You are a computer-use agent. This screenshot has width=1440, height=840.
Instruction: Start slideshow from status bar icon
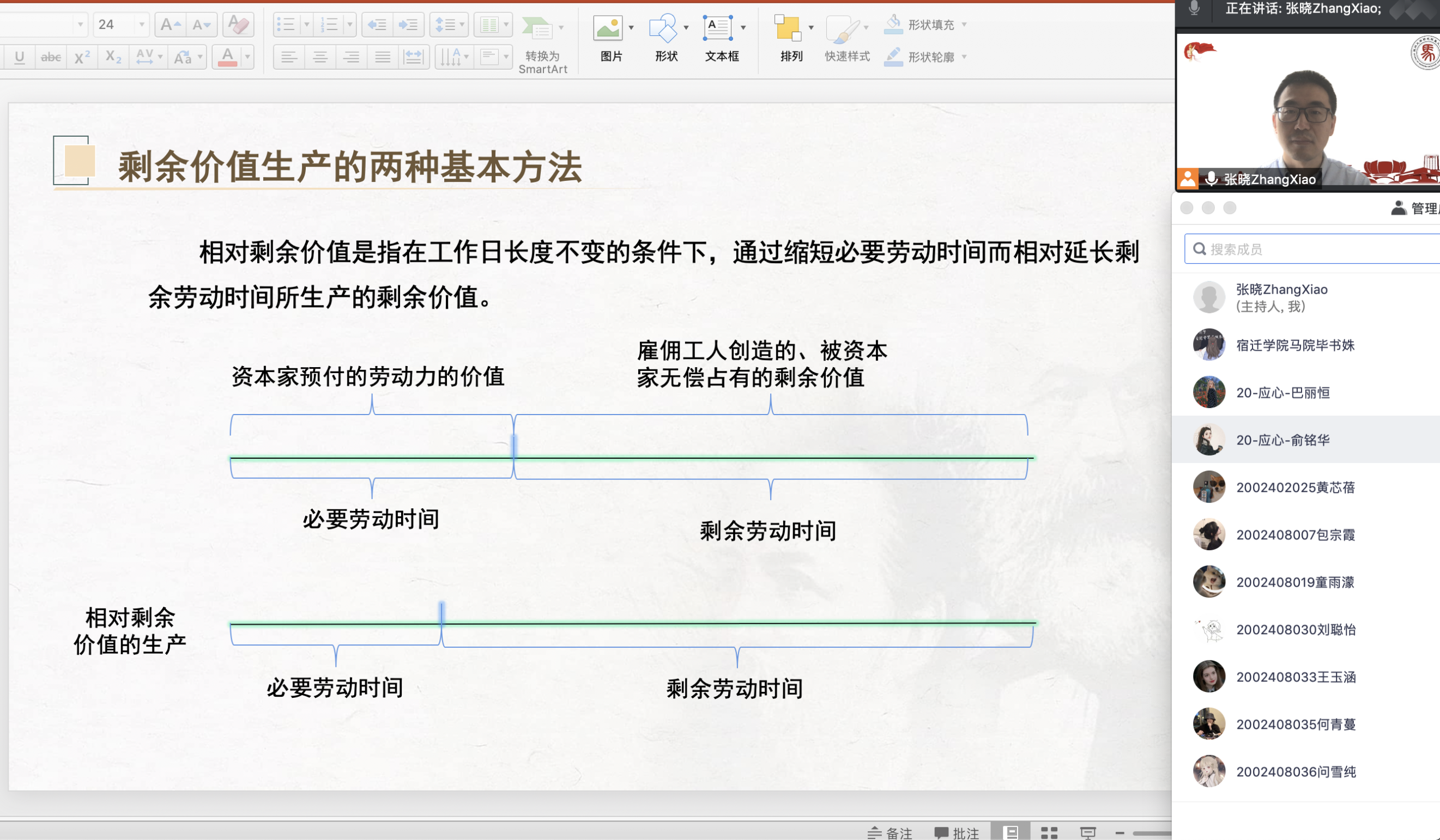point(1087,832)
